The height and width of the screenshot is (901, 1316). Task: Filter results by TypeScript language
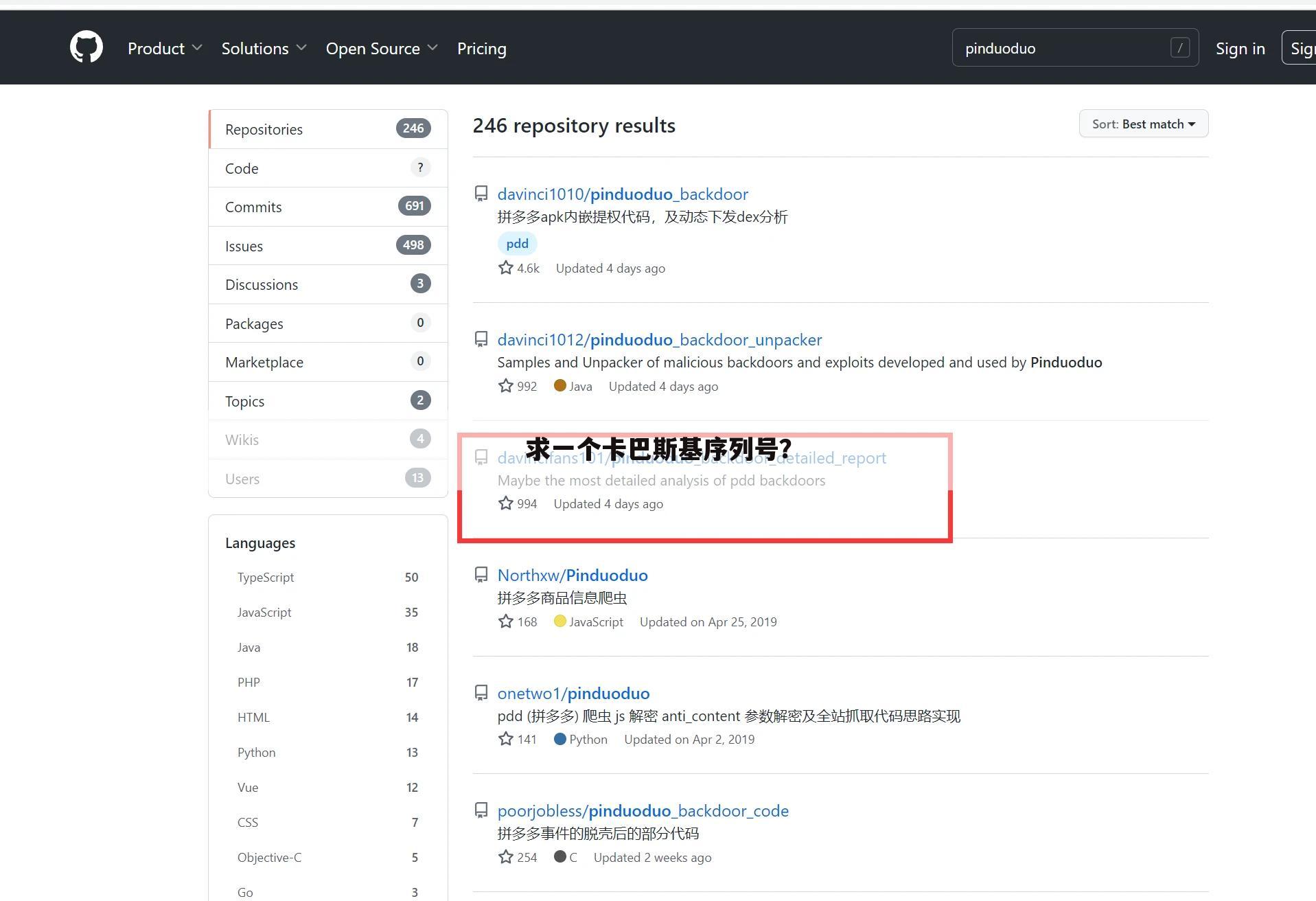click(x=328, y=578)
